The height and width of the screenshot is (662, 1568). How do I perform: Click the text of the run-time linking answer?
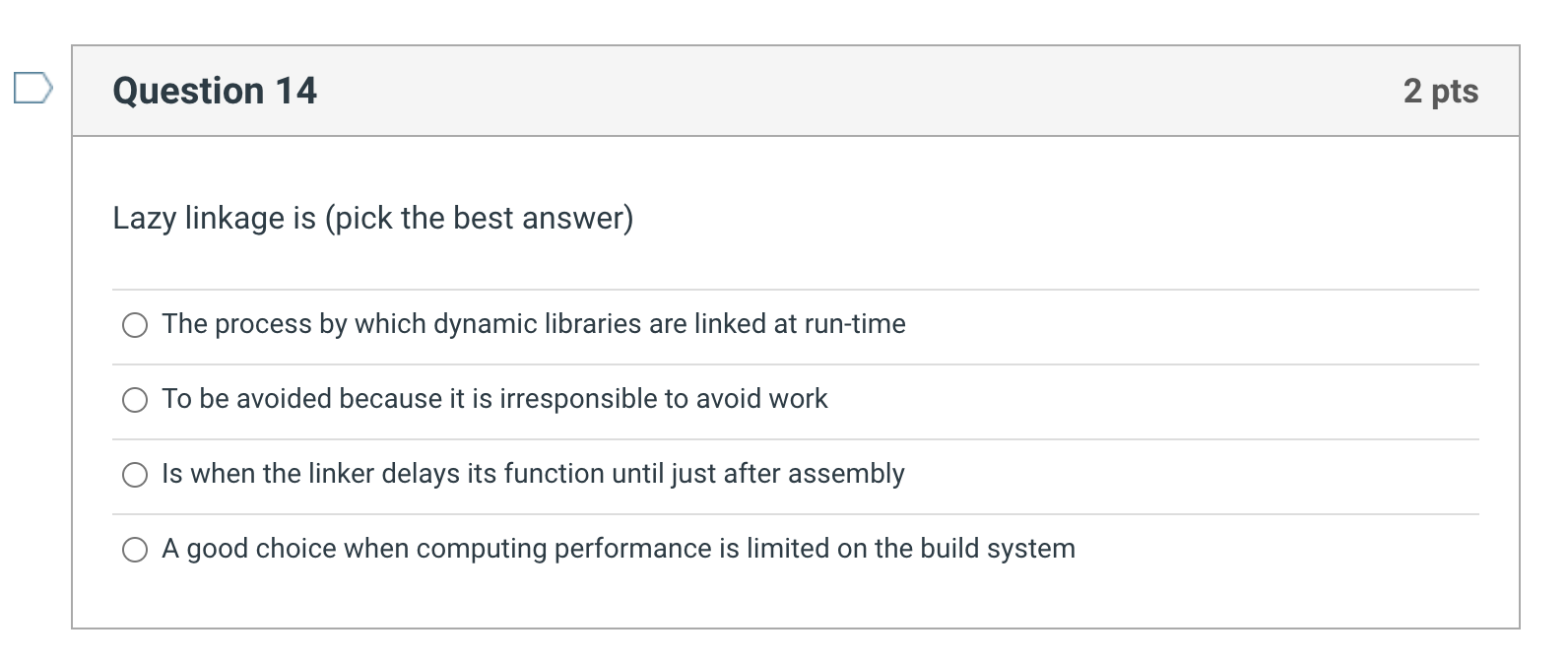point(533,324)
